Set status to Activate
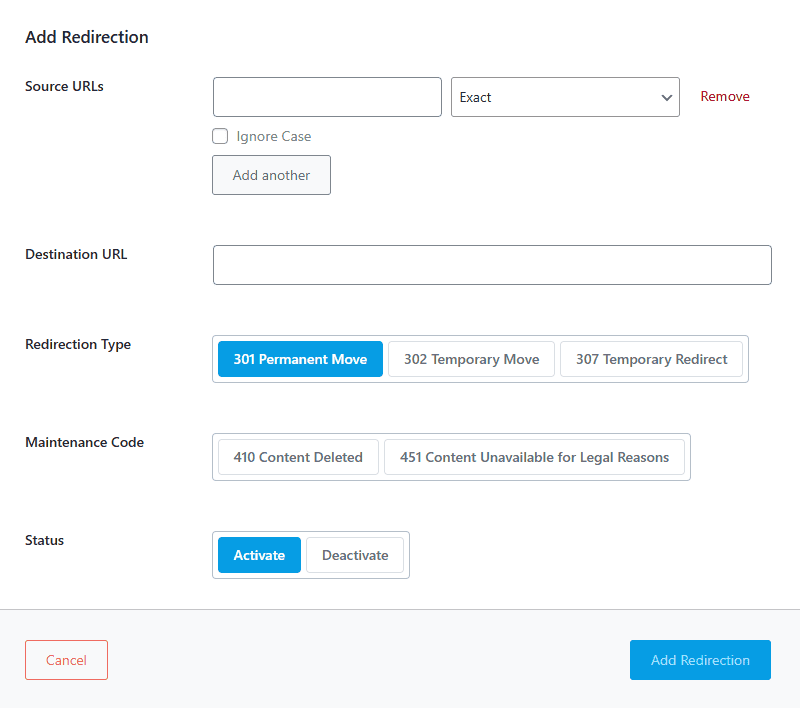 [259, 555]
